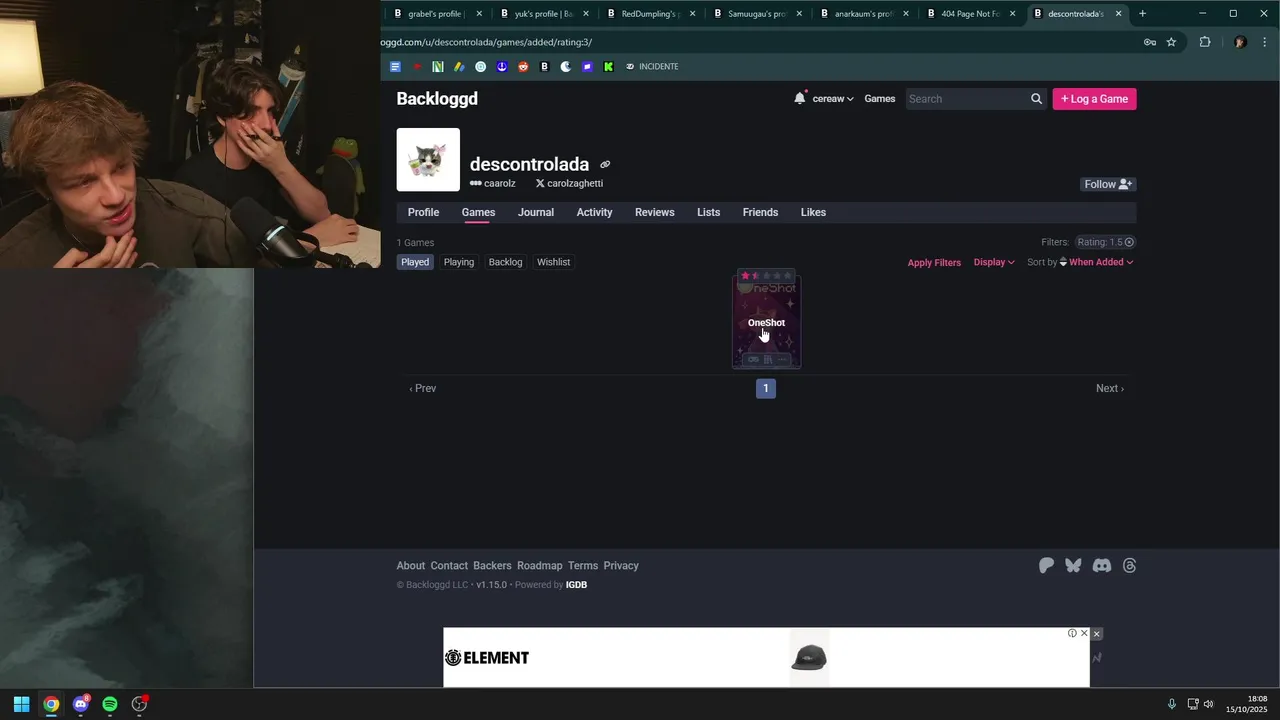Image resolution: width=1280 pixels, height=720 pixels.
Task: Open the INCIDENTE bookmark
Action: tap(652, 67)
